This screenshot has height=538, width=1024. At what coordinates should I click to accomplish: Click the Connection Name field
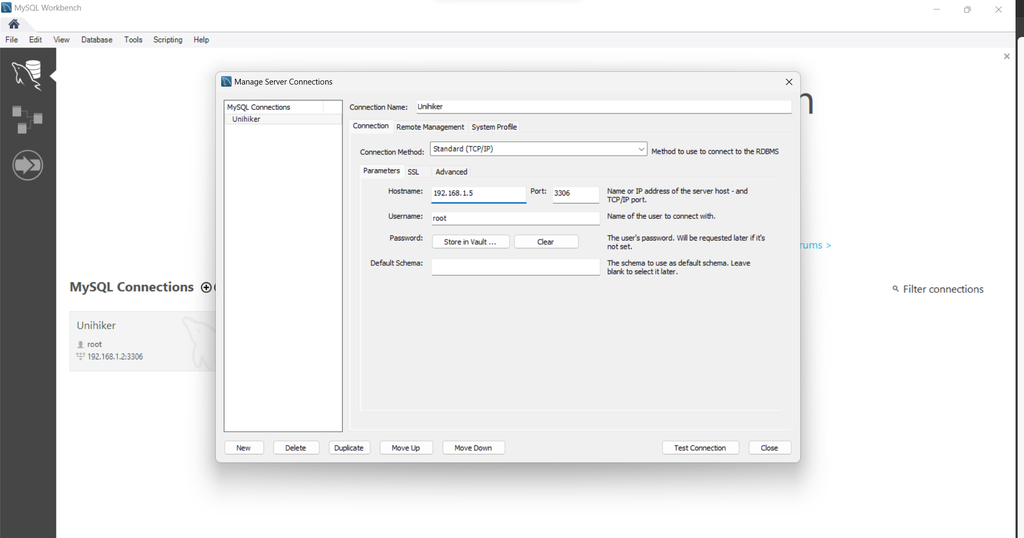tap(603, 106)
